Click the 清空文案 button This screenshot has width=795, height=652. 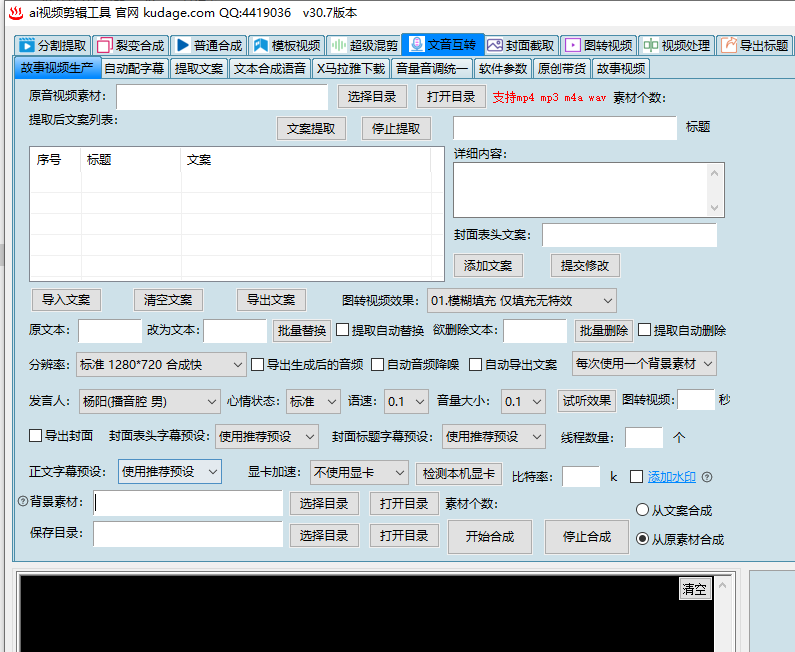click(x=168, y=300)
